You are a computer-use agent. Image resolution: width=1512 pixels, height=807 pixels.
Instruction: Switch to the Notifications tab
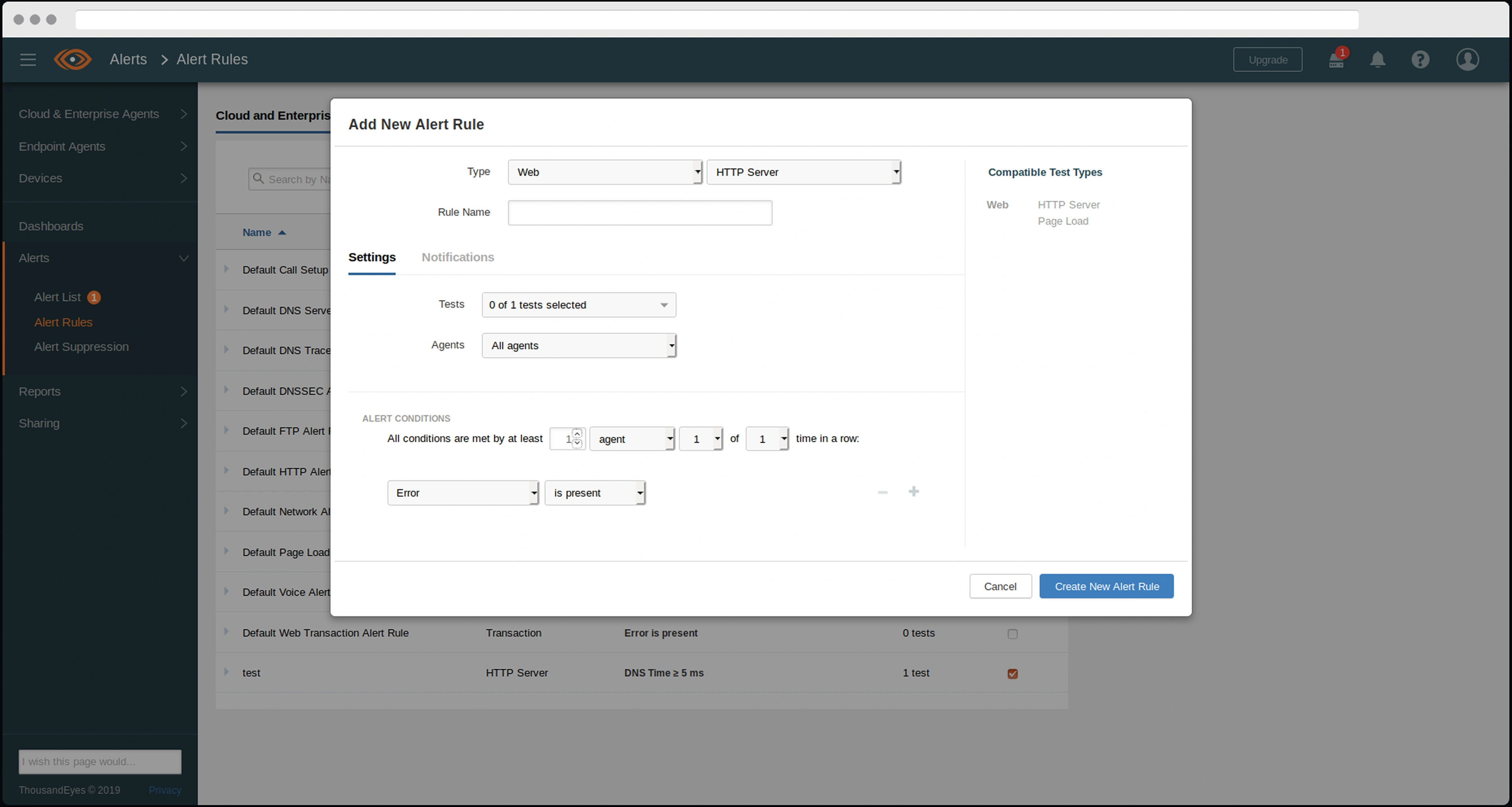(x=457, y=257)
